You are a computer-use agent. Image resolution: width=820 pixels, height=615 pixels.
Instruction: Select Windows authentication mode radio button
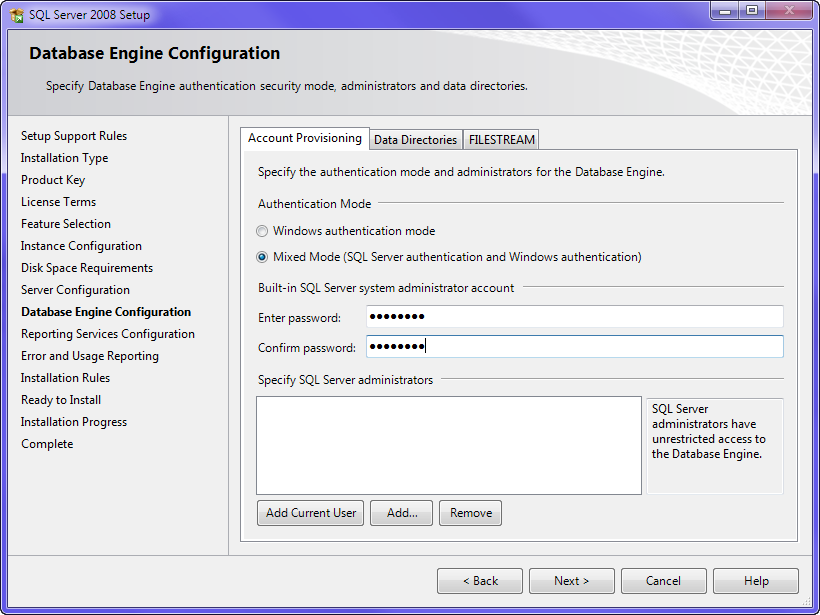(262, 231)
